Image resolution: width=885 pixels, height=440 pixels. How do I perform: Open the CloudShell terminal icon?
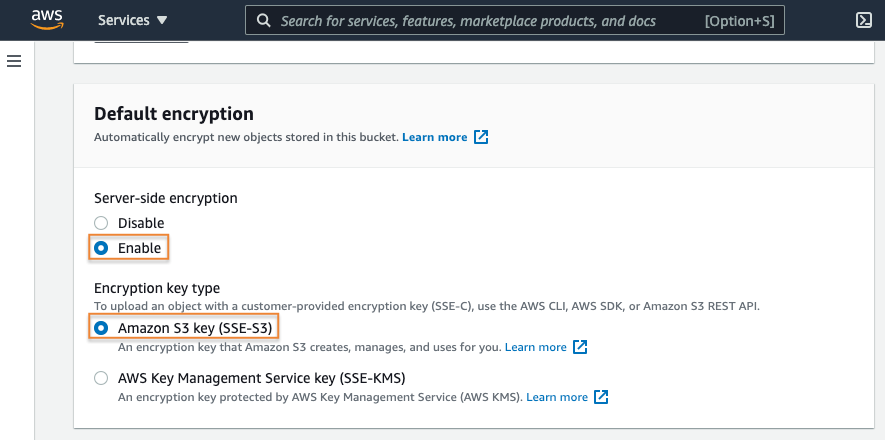point(864,21)
